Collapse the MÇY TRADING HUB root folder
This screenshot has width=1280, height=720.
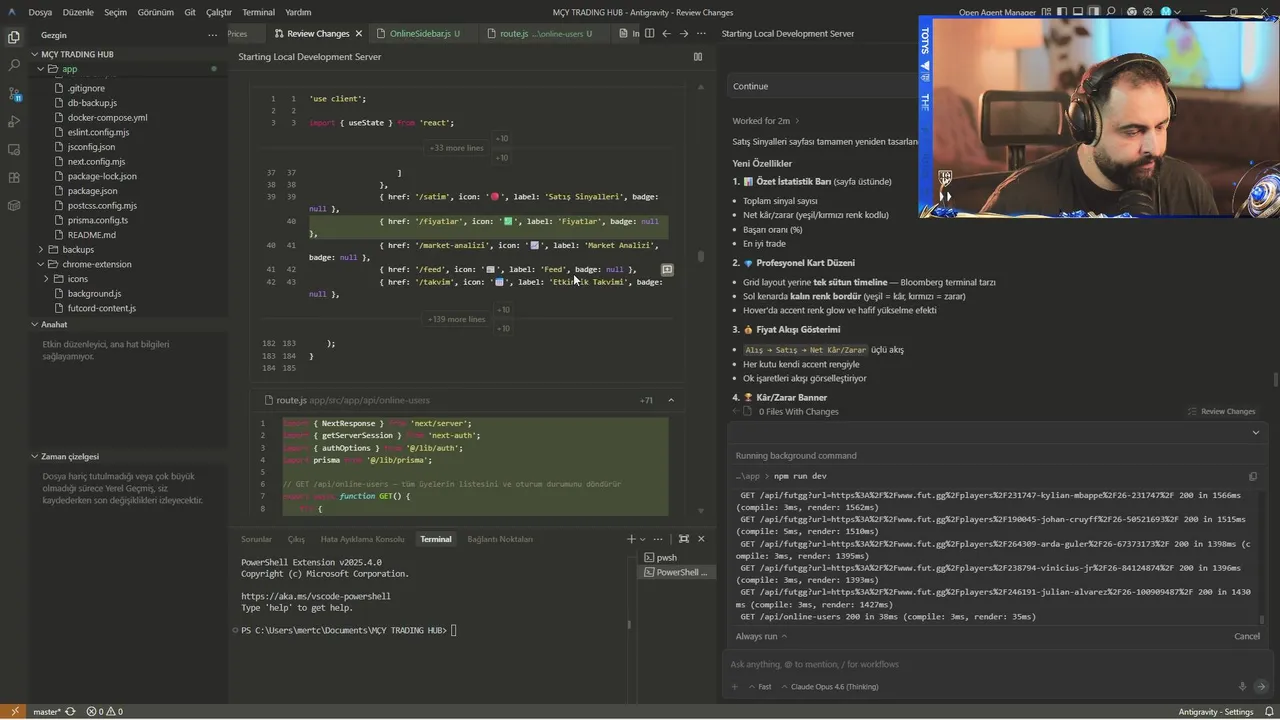pyautogui.click(x=34, y=54)
